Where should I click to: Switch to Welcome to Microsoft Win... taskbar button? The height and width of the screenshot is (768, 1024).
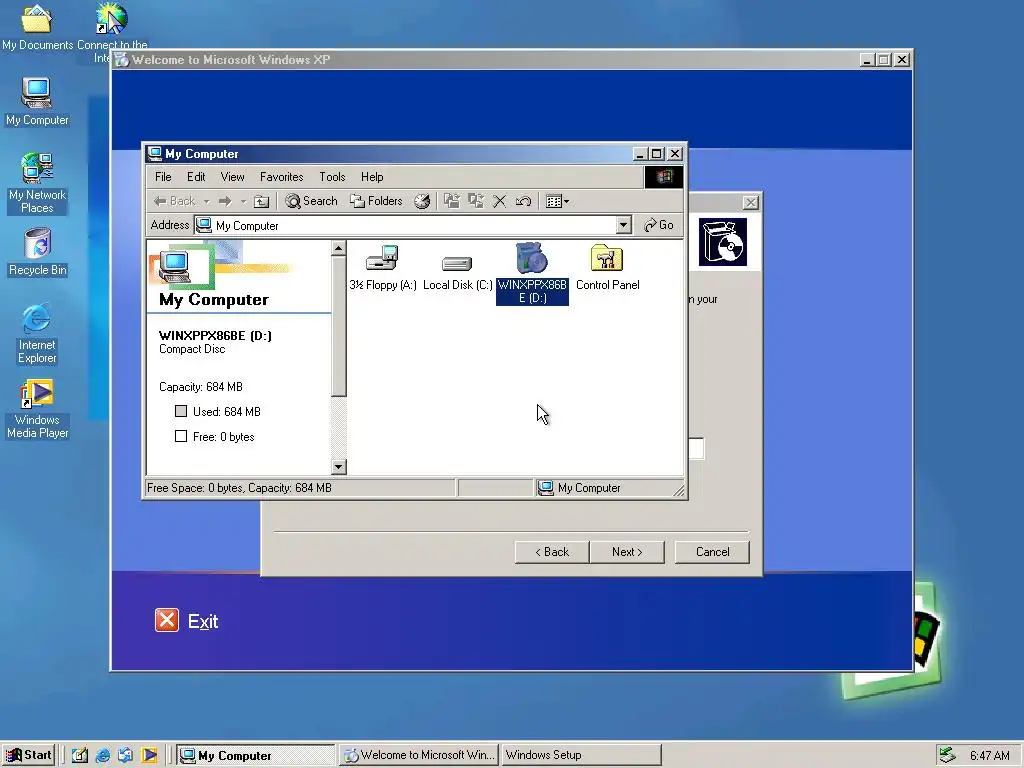419,756
